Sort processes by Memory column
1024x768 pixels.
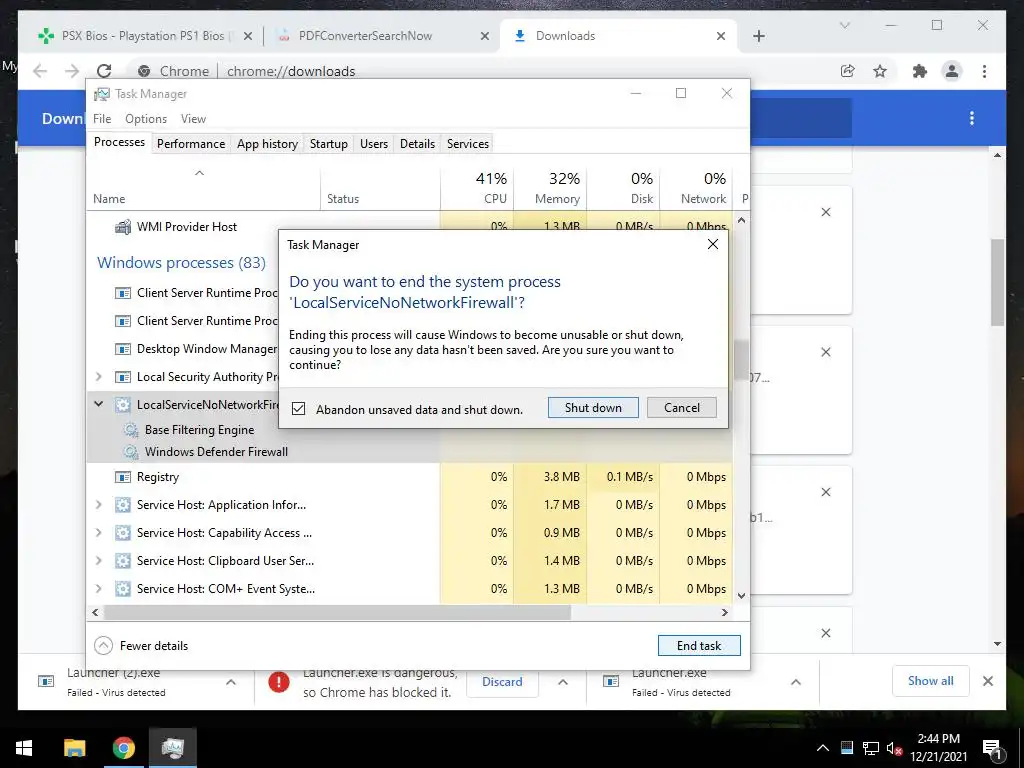pos(551,188)
